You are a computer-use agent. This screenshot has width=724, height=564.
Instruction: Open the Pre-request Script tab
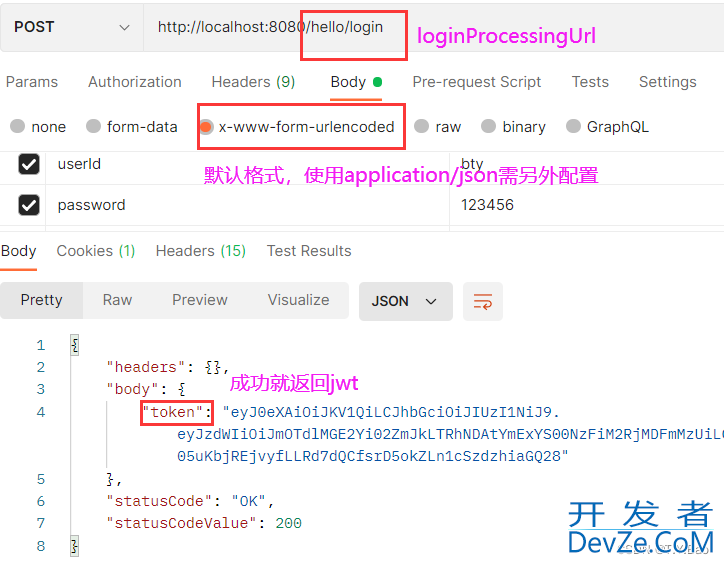[477, 82]
